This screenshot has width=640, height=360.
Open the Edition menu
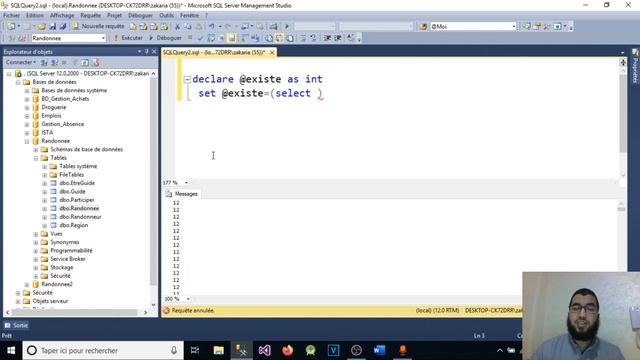pos(35,16)
